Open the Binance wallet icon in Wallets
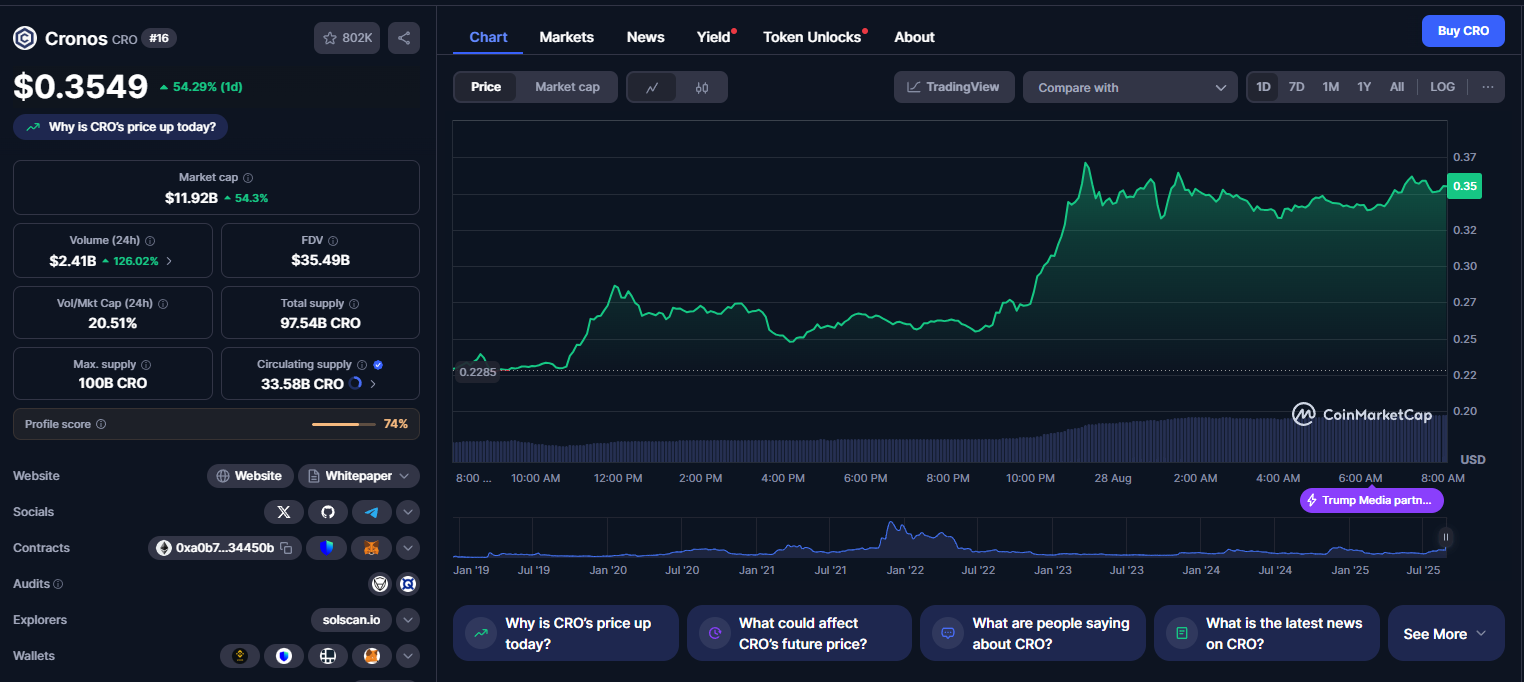 click(x=240, y=656)
